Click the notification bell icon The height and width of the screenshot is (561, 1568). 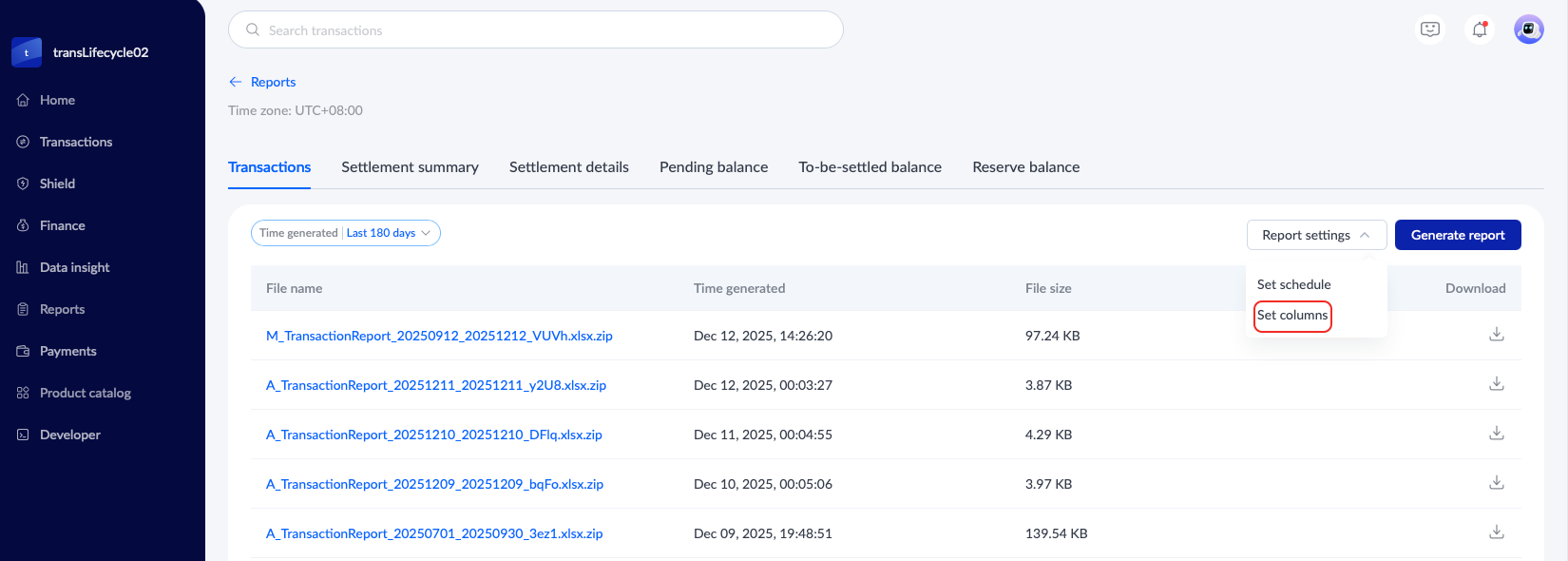[x=1480, y=29]
